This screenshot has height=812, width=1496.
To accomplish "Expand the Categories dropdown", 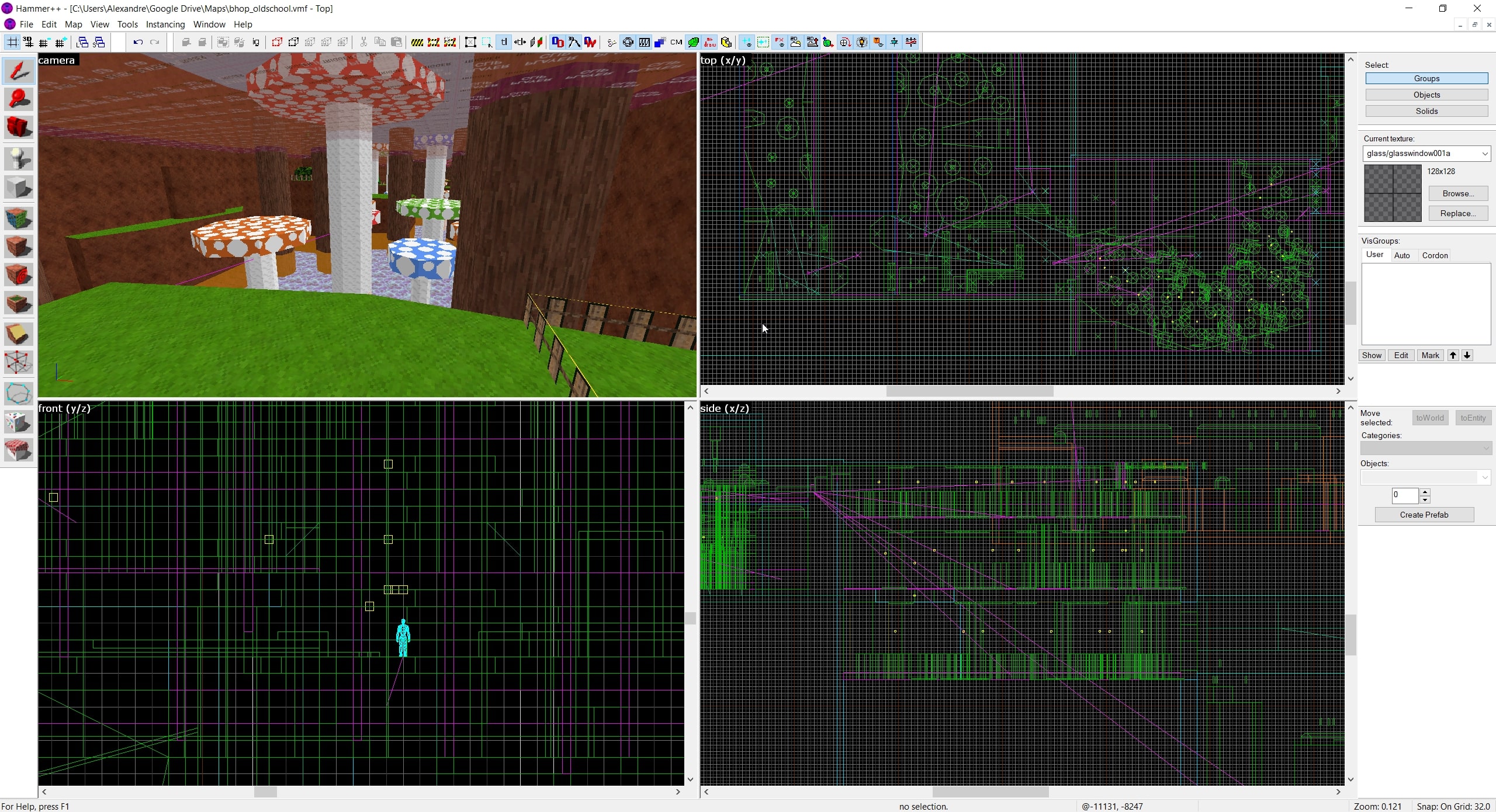I will click(x=1485, y=448).
